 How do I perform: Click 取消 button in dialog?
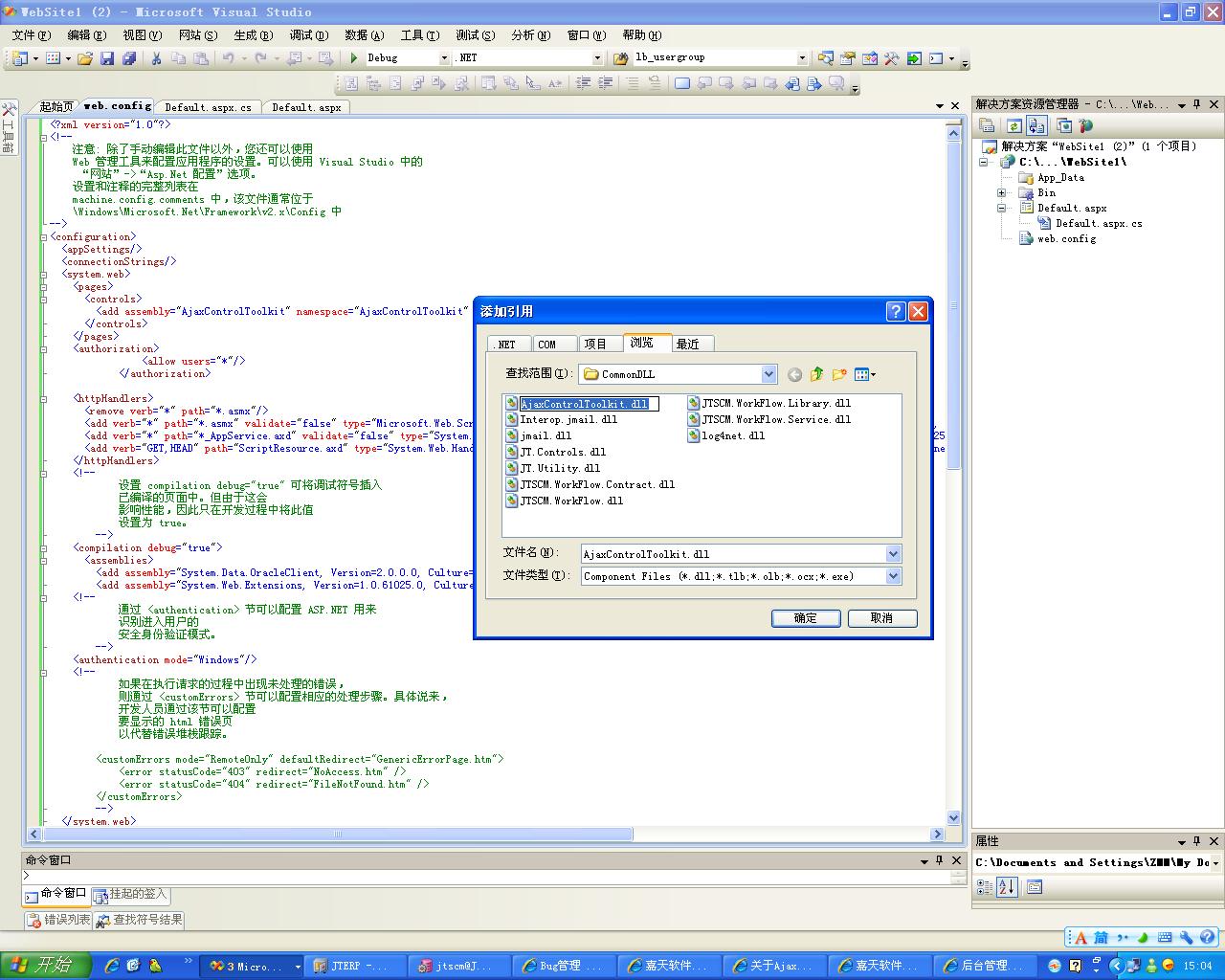(x=882, y=618)
